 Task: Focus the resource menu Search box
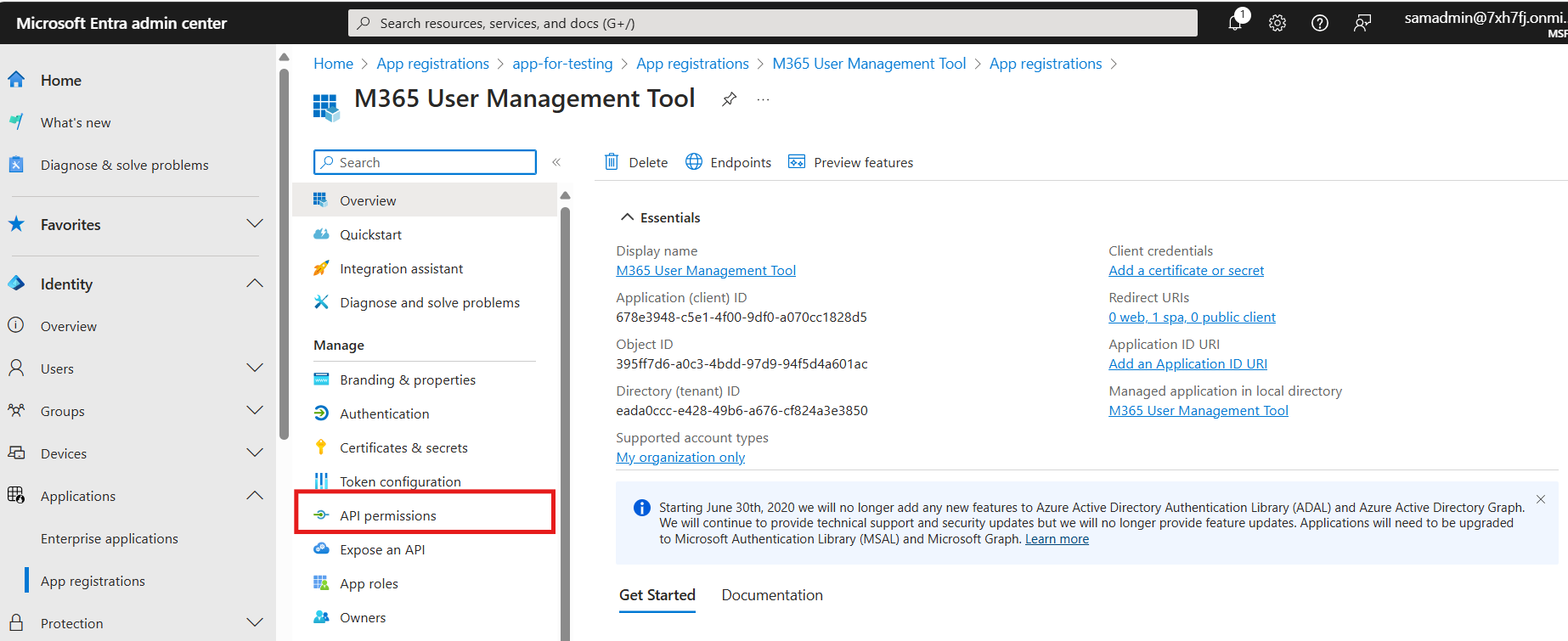(x=425, y=162)
